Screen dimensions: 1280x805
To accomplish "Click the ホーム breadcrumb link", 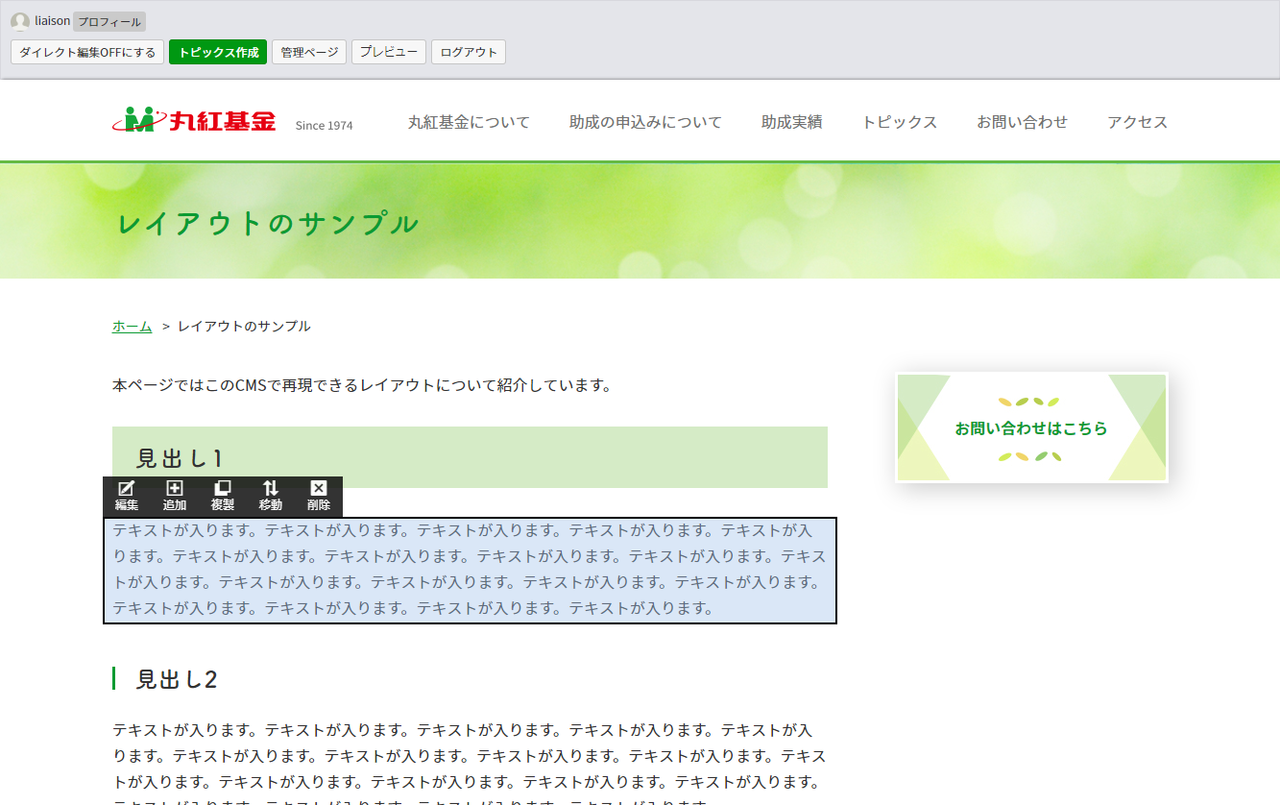I will tap(132, 326).
